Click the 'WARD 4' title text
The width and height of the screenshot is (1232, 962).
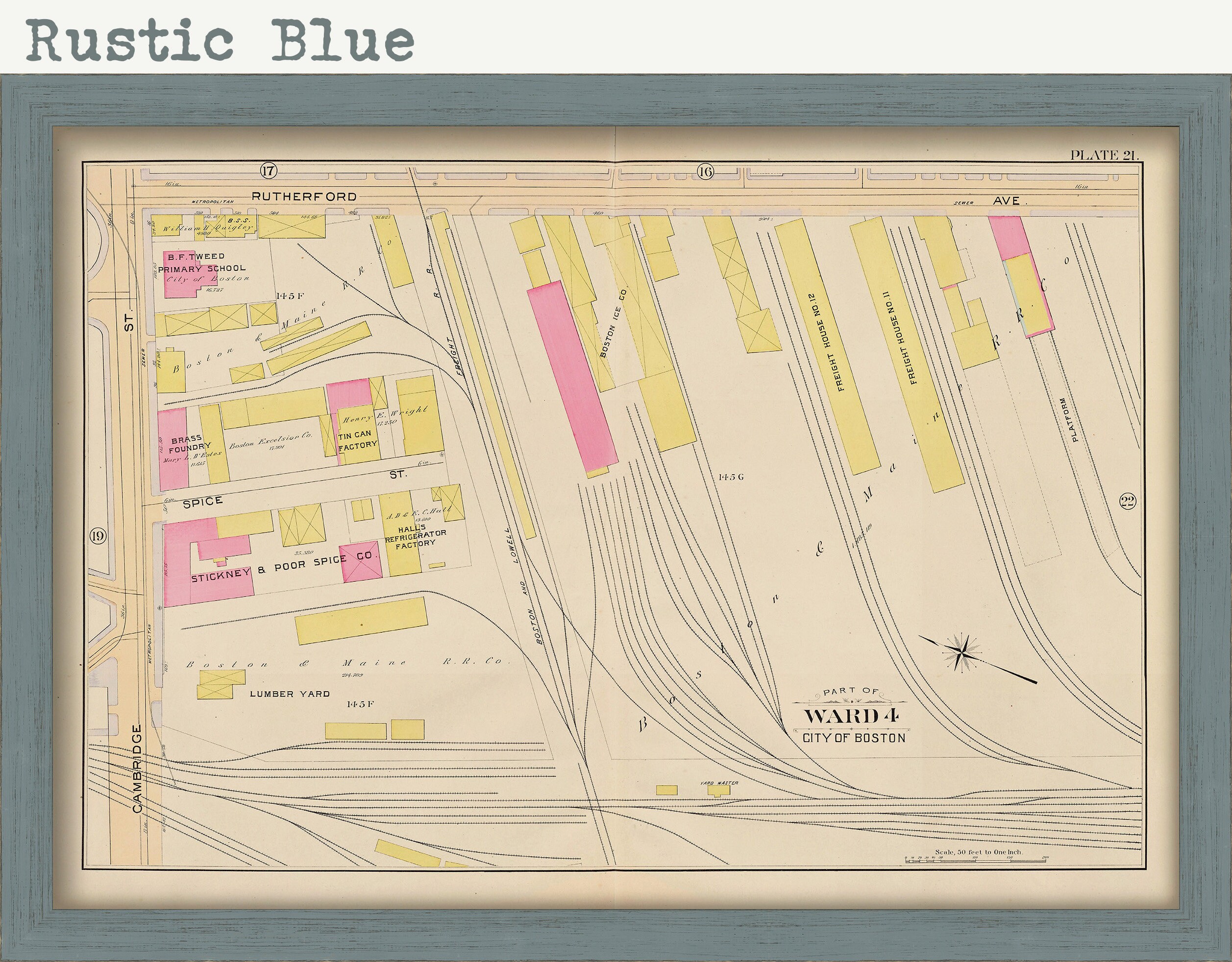click(x=851, y=716)
